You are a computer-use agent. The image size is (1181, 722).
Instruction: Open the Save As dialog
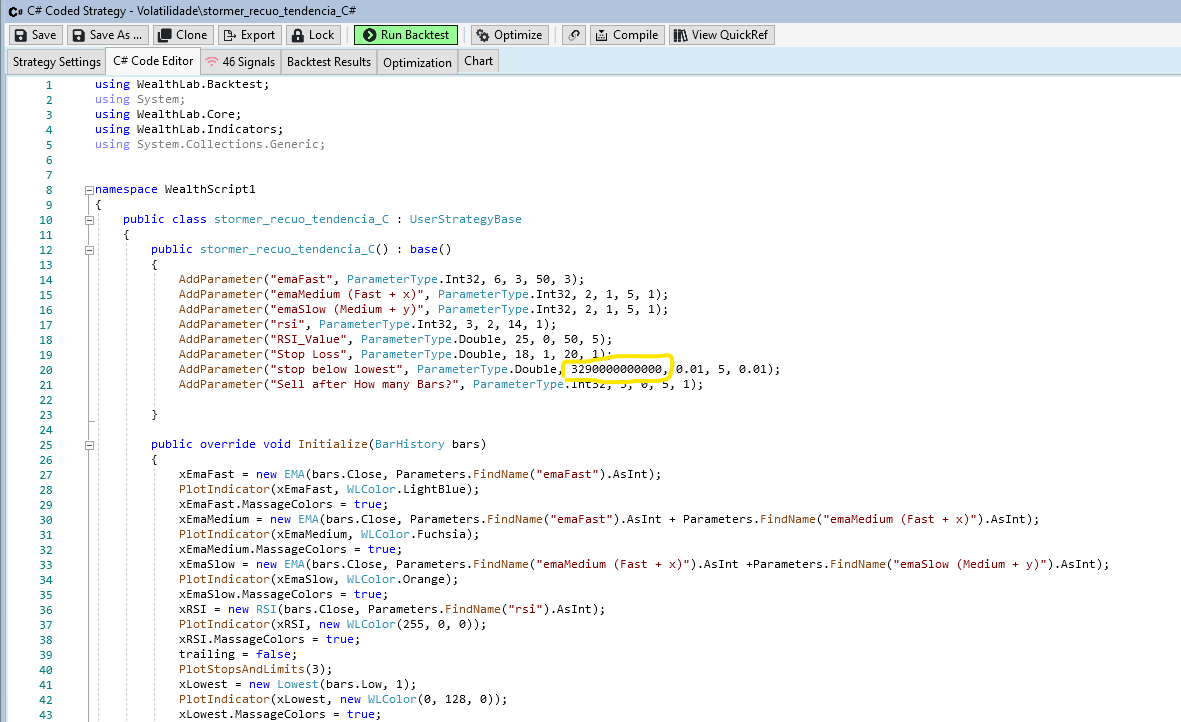(x=107, y=35)
